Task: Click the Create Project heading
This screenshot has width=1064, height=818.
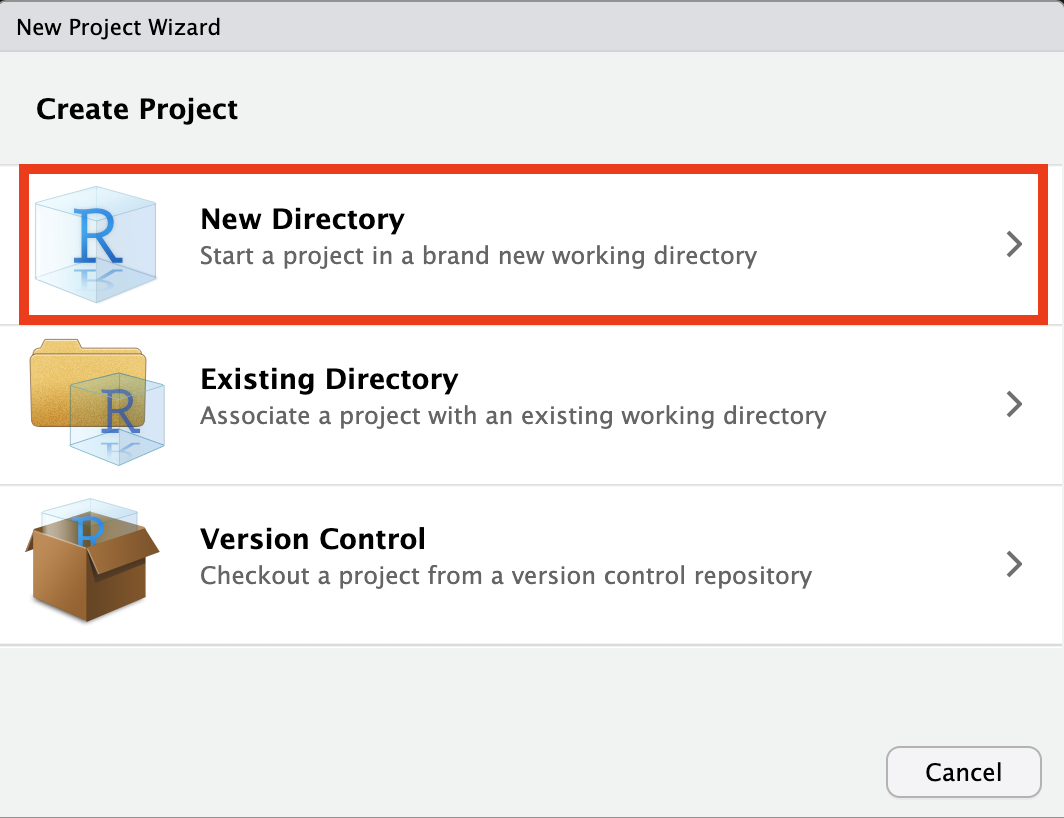Action: [x=137, y=109]
